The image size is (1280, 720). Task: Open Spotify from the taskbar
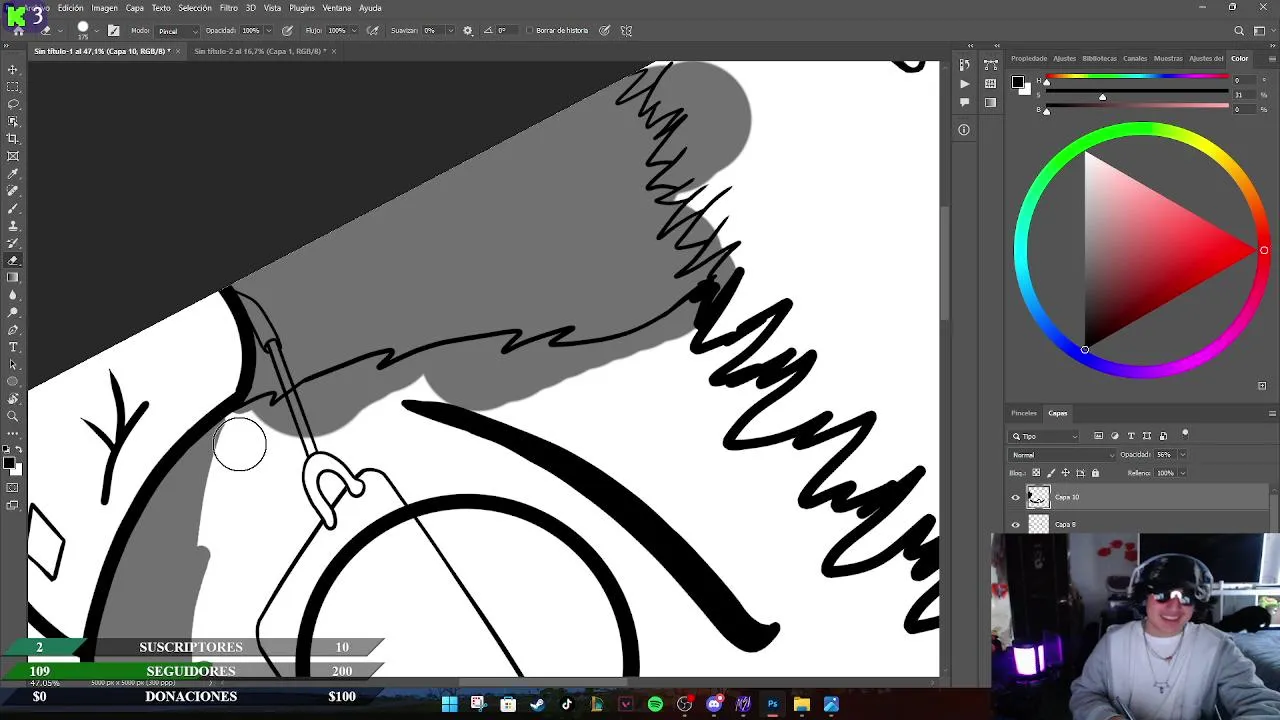(655, 704)
